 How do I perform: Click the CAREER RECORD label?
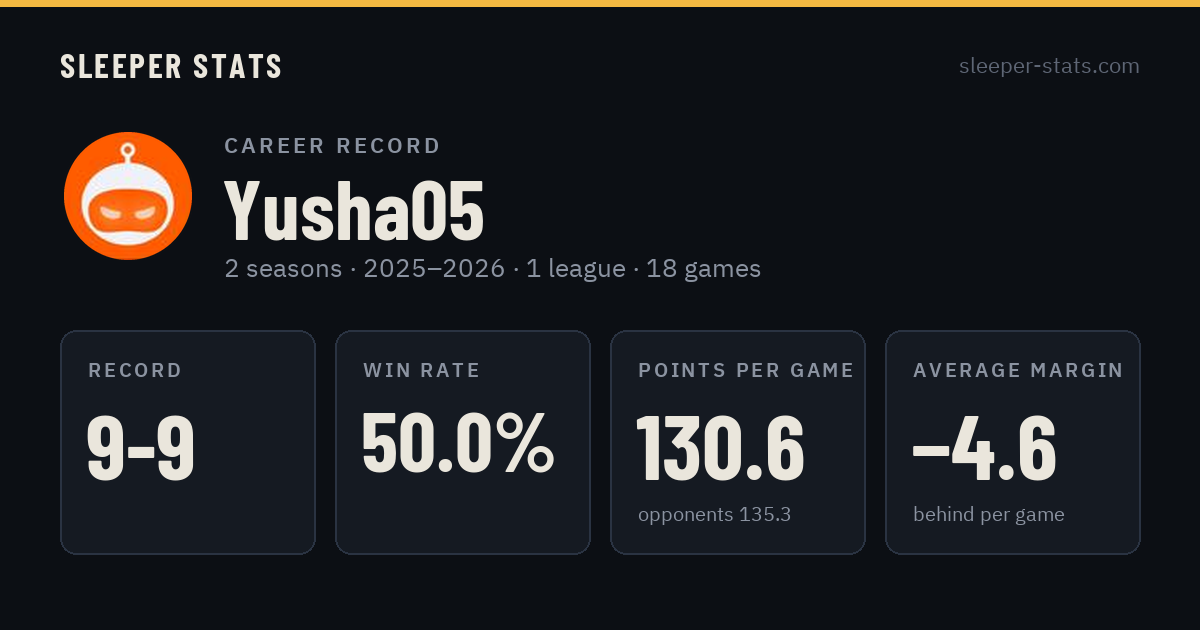(x=333, y=146)
